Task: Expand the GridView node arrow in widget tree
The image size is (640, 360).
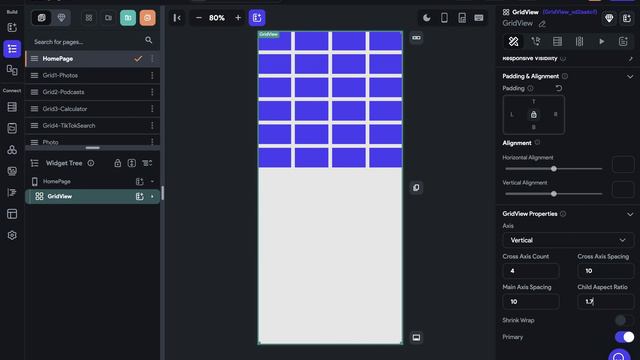Action: click(x=152, y=196)
